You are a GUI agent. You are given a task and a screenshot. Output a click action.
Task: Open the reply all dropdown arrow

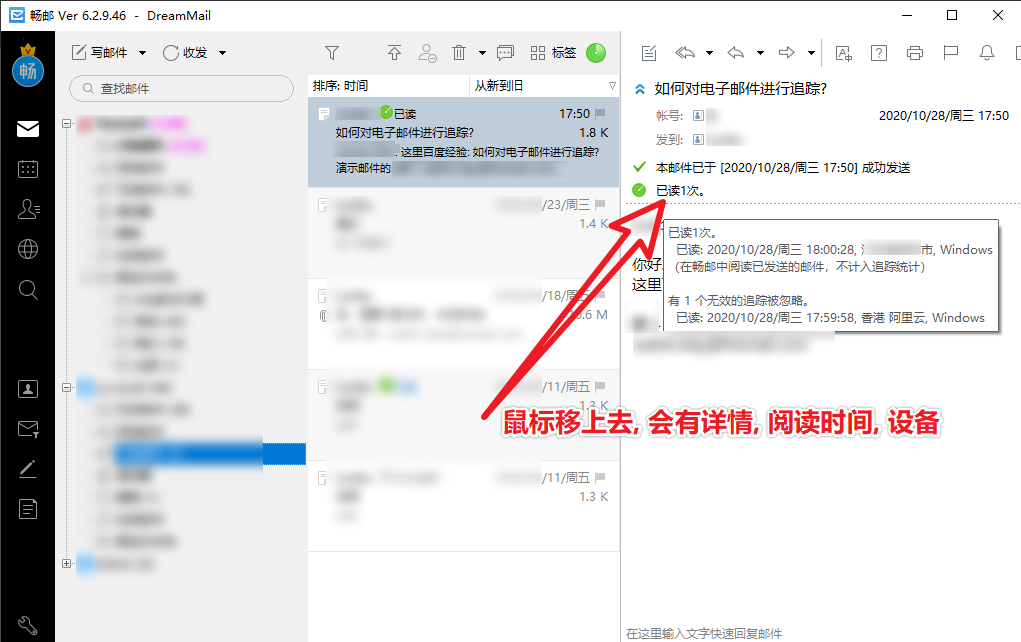click(709, 53)
